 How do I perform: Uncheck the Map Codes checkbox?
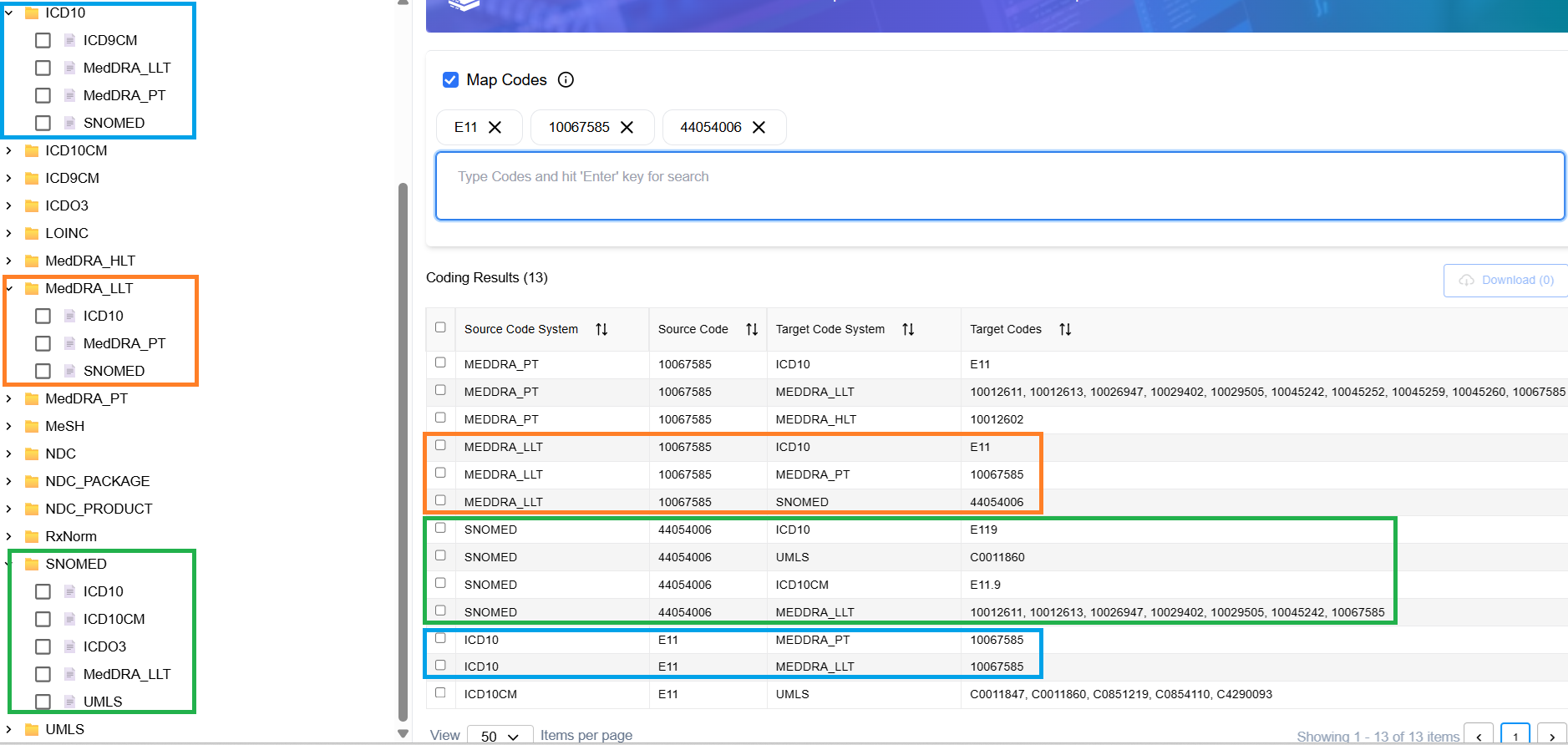pos(450,80)
